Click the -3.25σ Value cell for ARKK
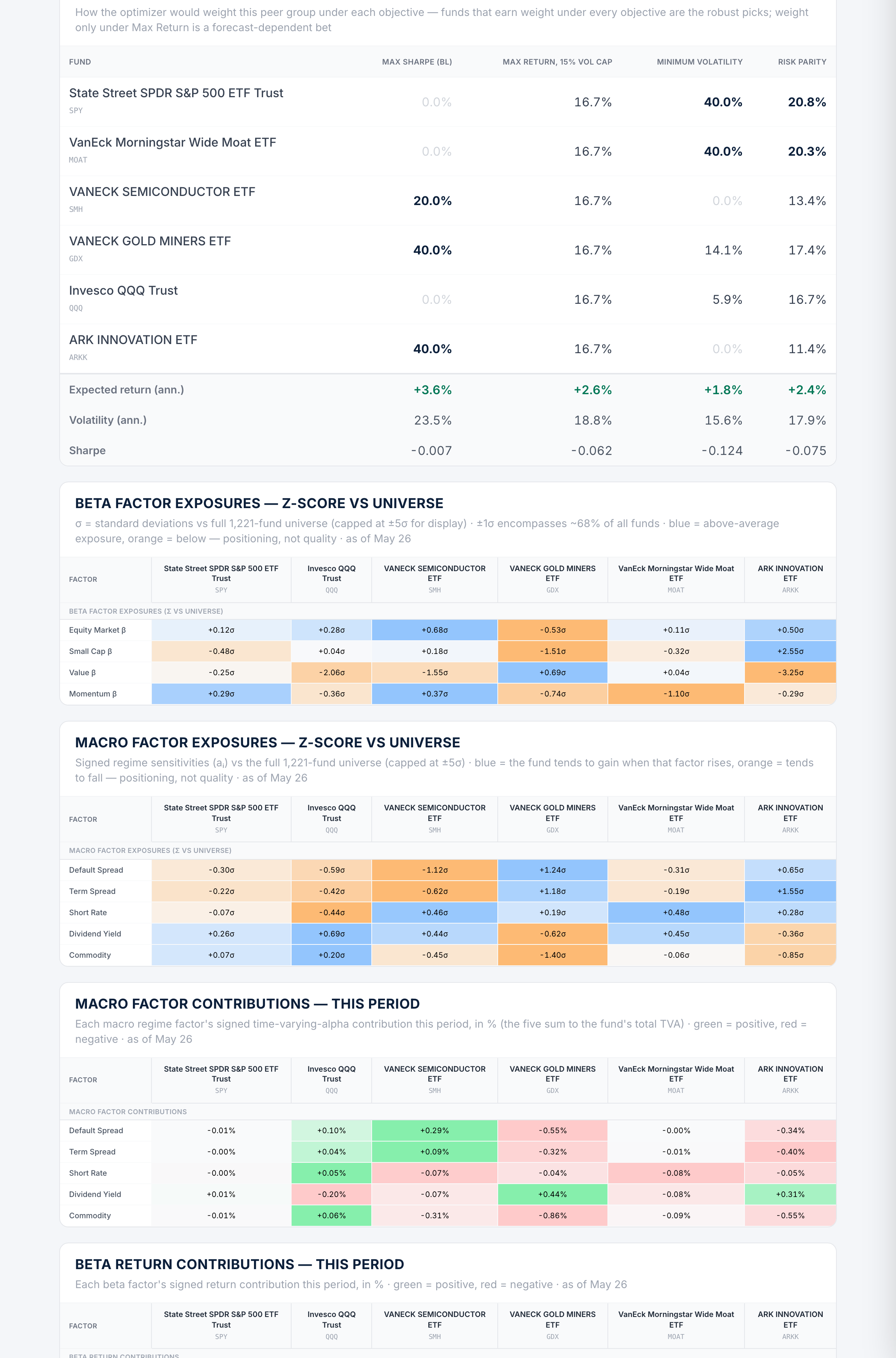Screen dimensions: 896x1358 (x=790, y=673)
